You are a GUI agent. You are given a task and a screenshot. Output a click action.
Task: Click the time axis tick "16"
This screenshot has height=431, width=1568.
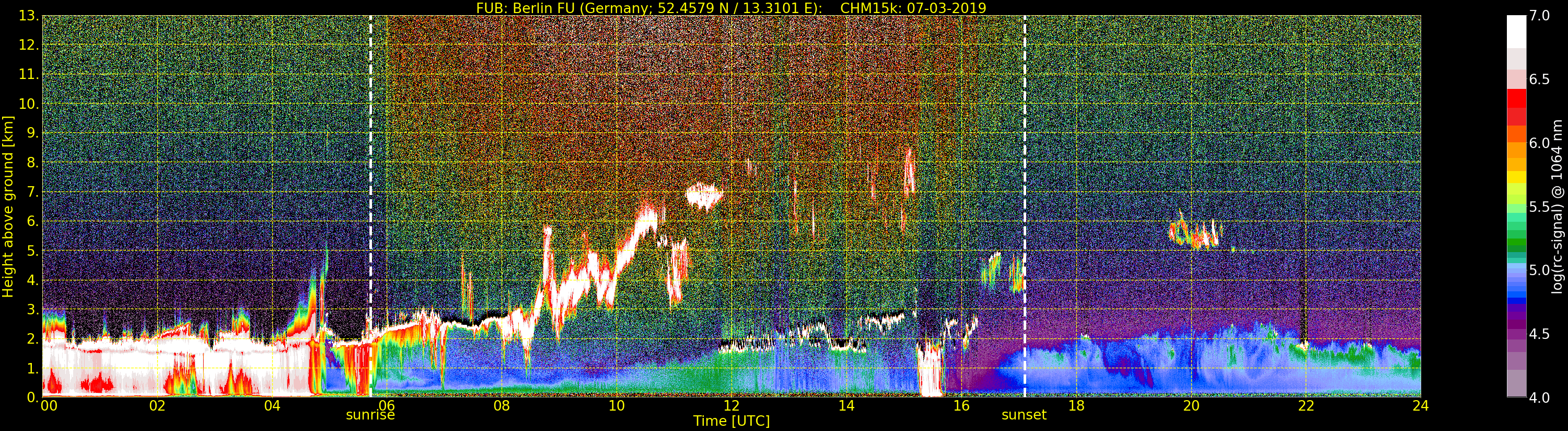[961, 405]
